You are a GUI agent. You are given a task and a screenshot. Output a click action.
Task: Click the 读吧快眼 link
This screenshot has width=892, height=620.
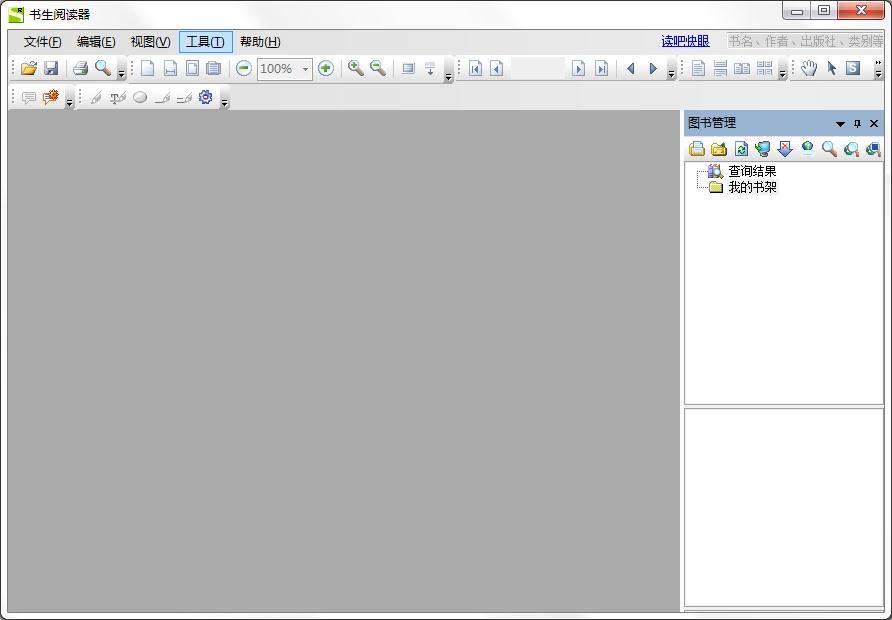tap(684, 41)
